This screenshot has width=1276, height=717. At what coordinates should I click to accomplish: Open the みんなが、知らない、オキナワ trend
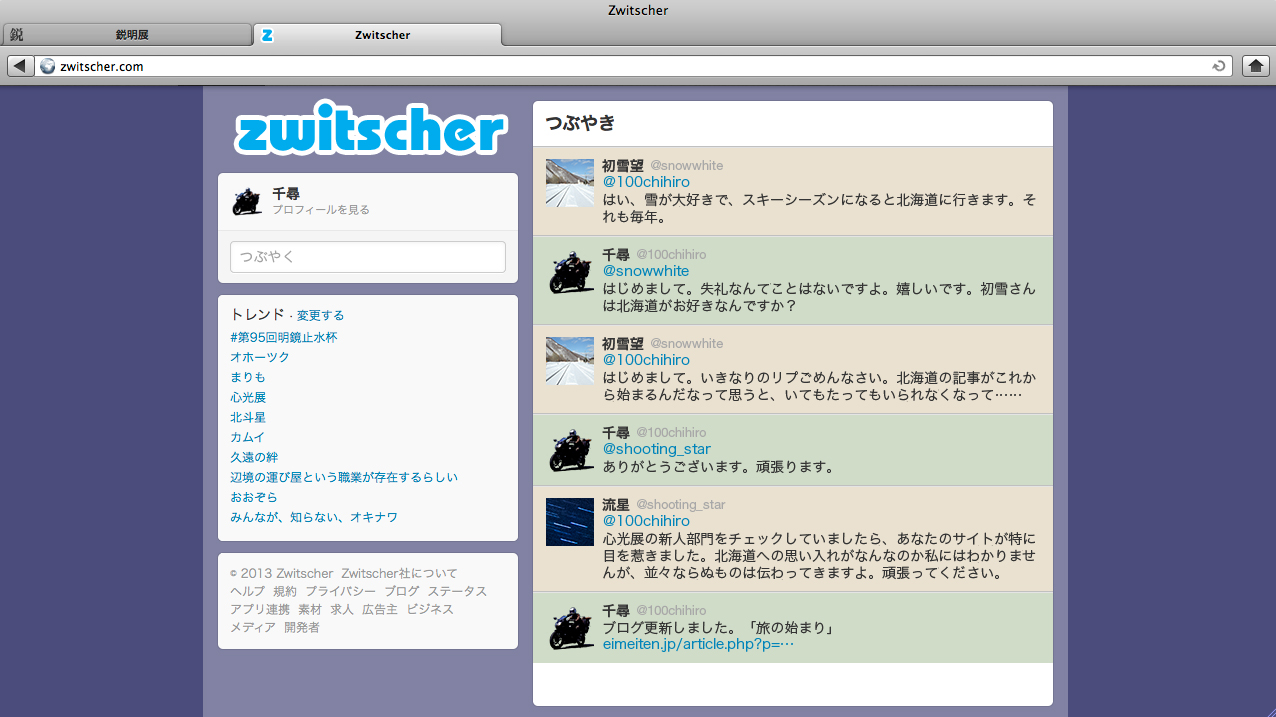point(314,517)
